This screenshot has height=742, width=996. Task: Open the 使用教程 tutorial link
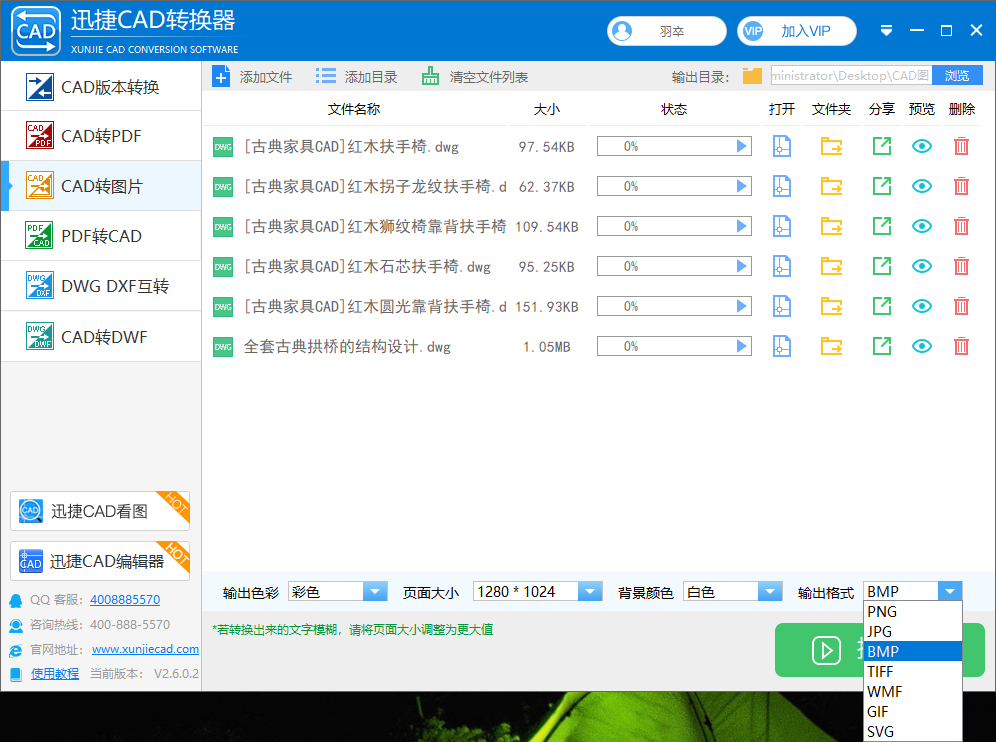55,673
